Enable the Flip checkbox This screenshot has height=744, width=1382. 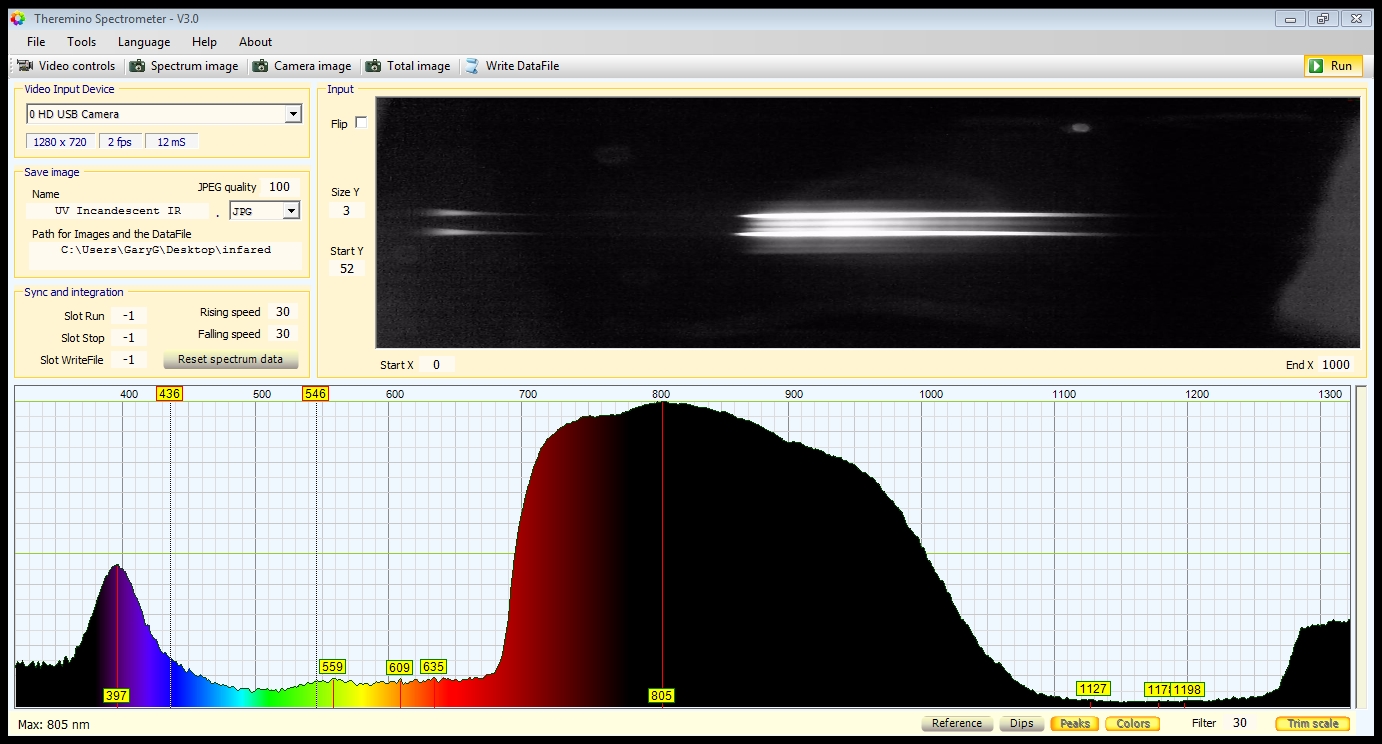[361, 123]
